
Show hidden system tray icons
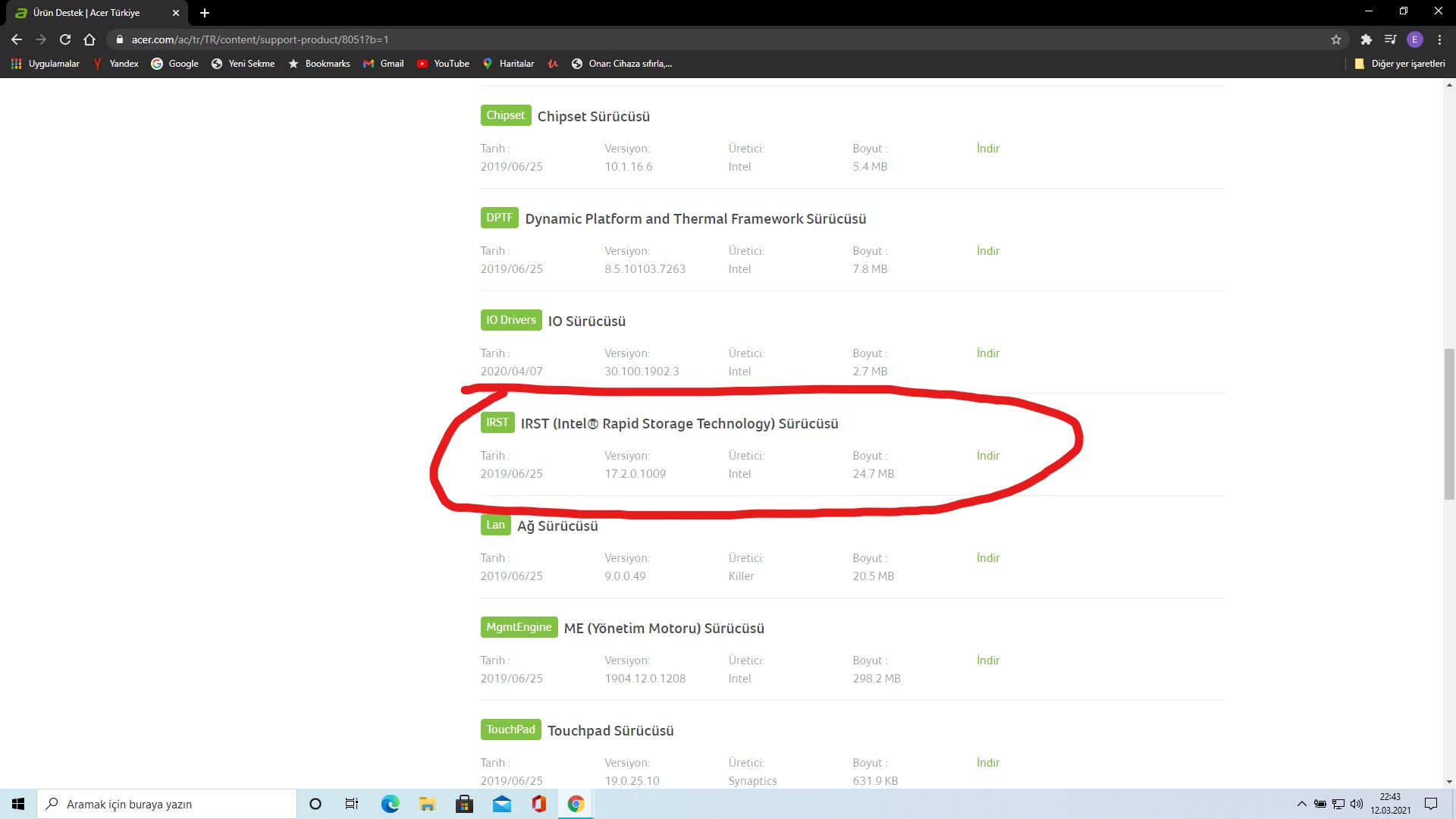tap(1301, 804)
